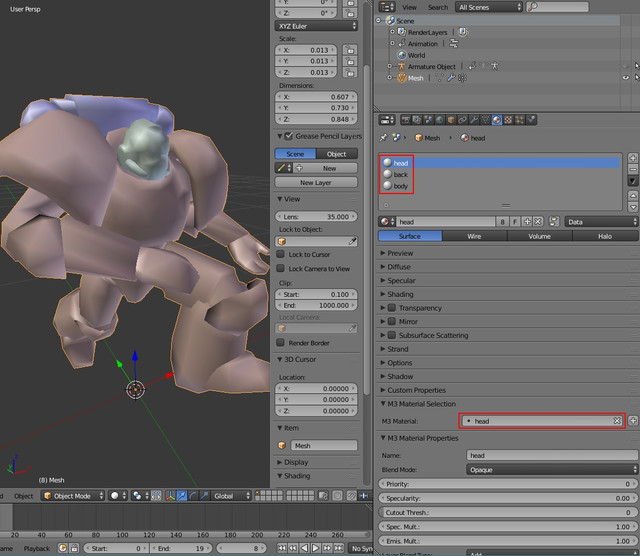Viewport: 640px width, 556px height.
Task: Open the Render properties tab
Action: [x=406, y=120]
